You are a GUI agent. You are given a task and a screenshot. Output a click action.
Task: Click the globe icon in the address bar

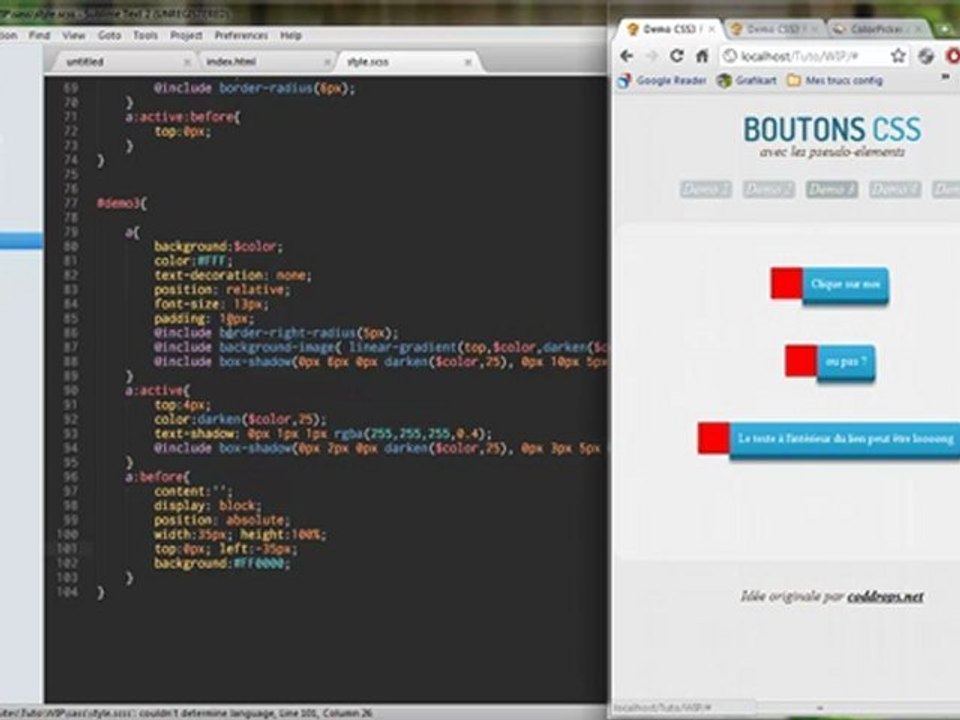(729, 56)
